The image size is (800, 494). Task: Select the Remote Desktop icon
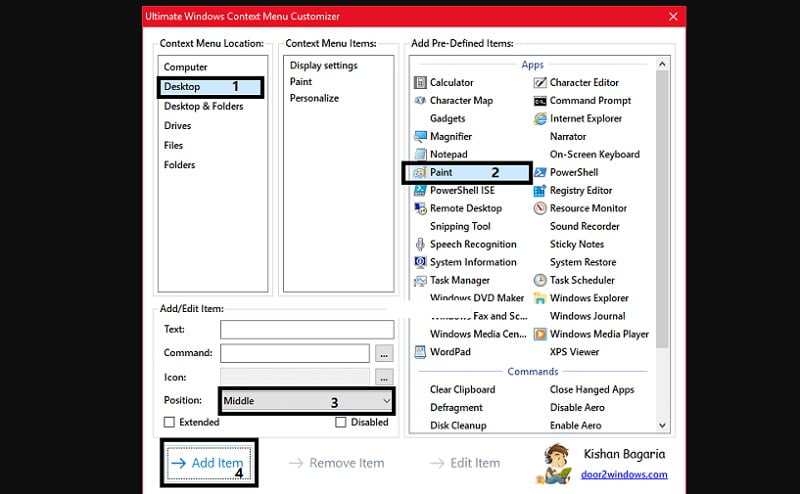pos(420,208)
